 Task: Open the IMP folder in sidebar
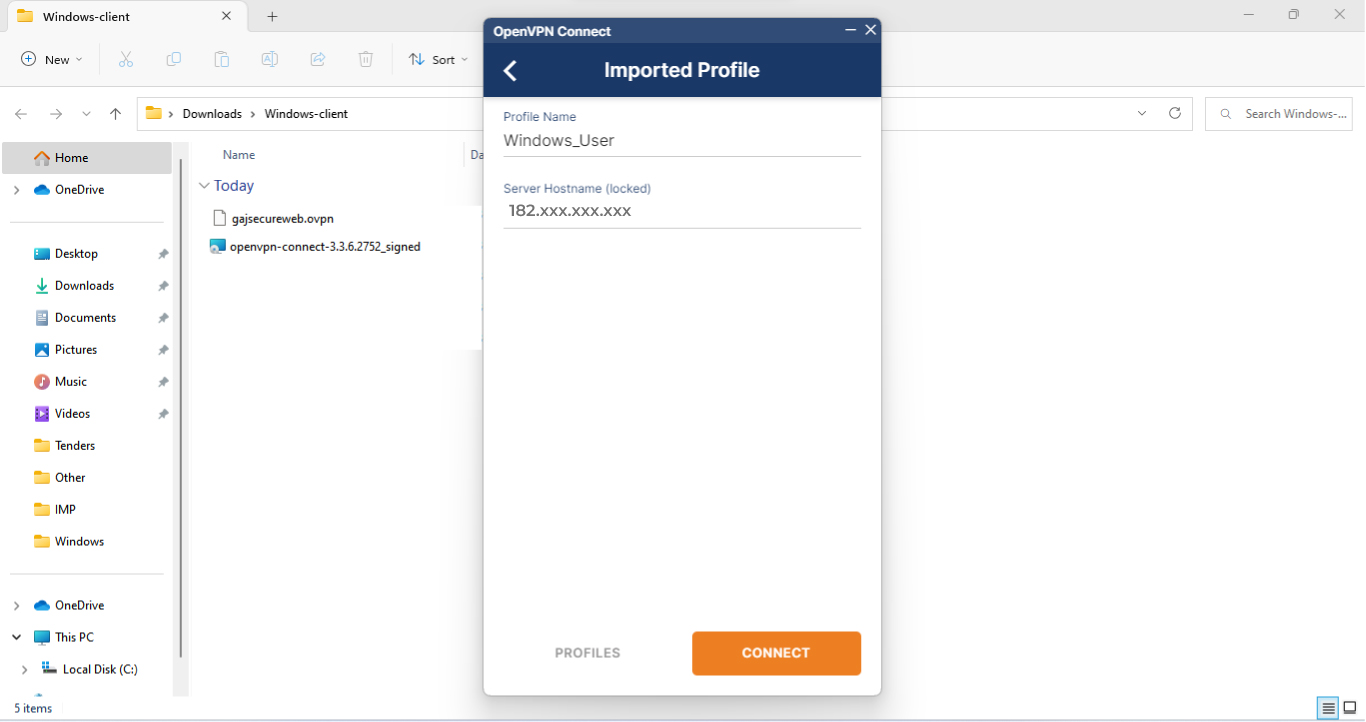click(x=65, y=510)
